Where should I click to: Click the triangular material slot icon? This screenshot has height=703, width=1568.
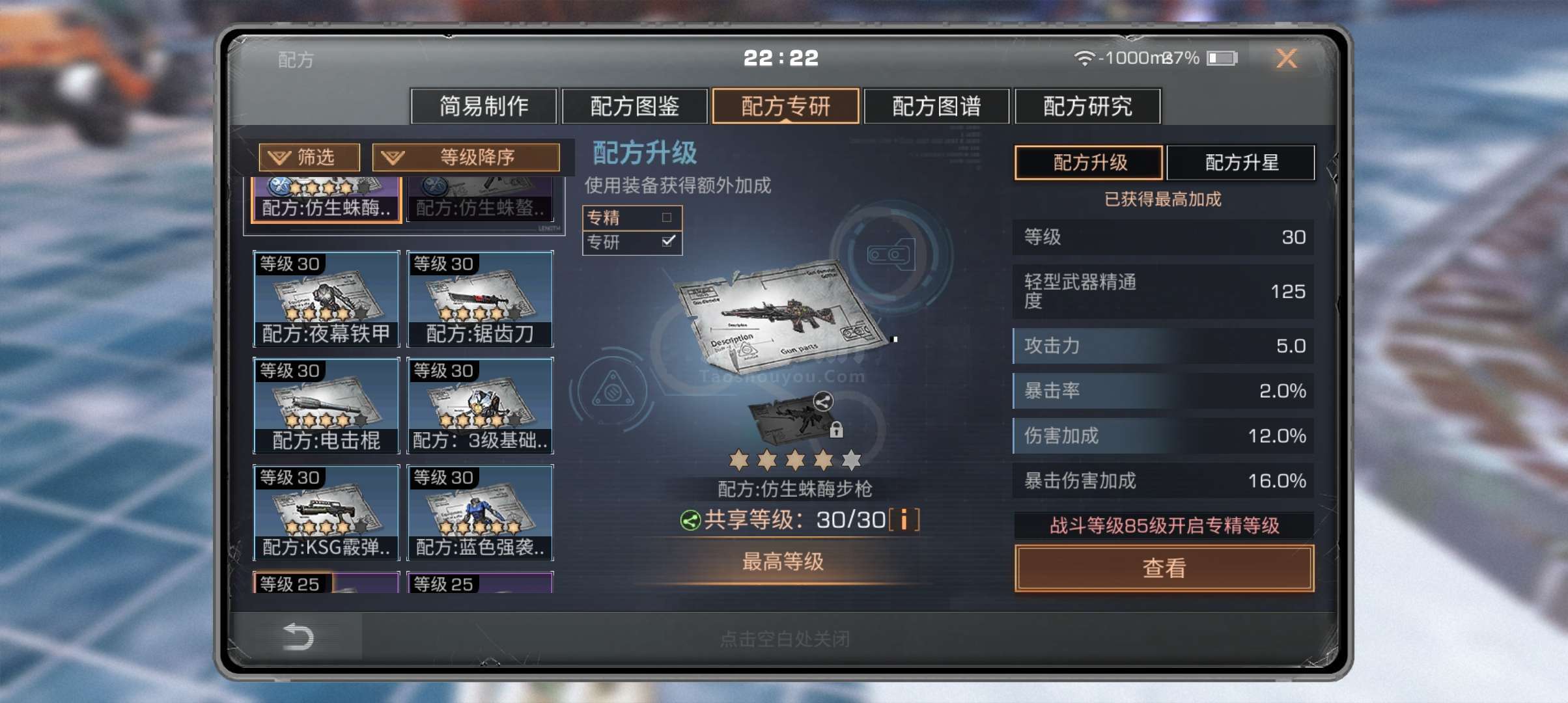612,391
